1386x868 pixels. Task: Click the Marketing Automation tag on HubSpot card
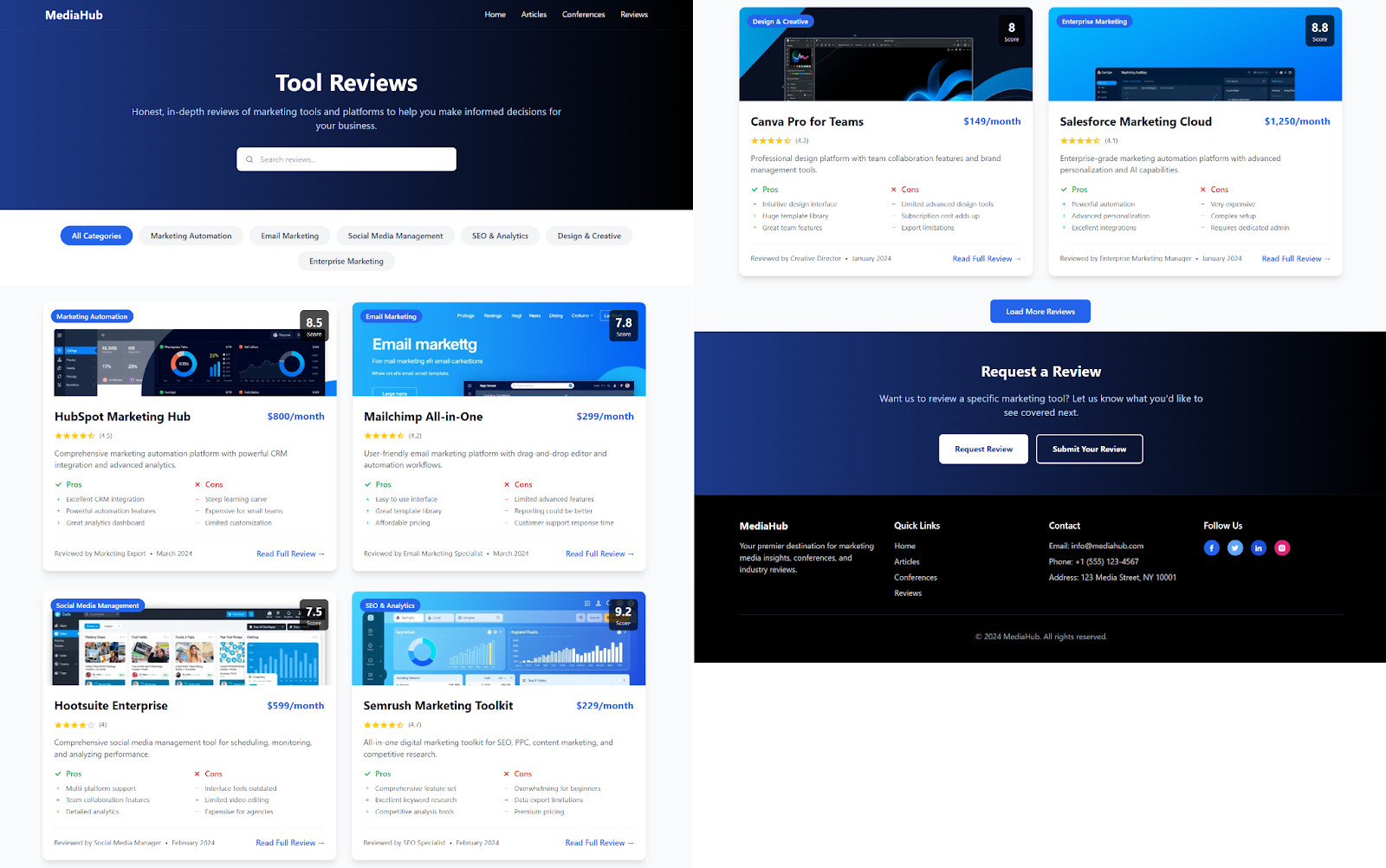coord(92,317)
